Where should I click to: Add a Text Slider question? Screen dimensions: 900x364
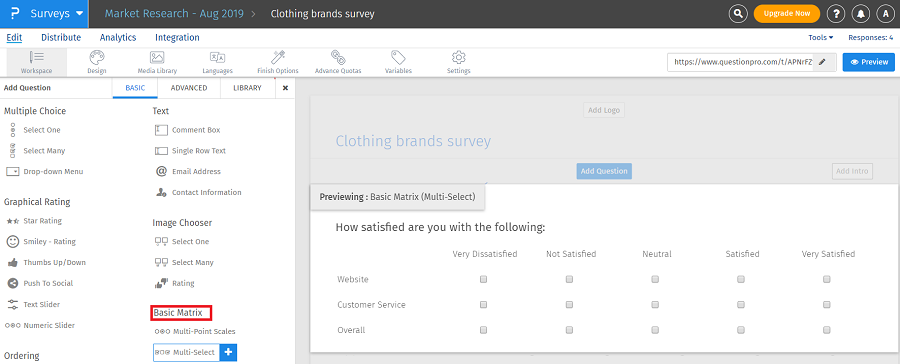pos(33,304)
